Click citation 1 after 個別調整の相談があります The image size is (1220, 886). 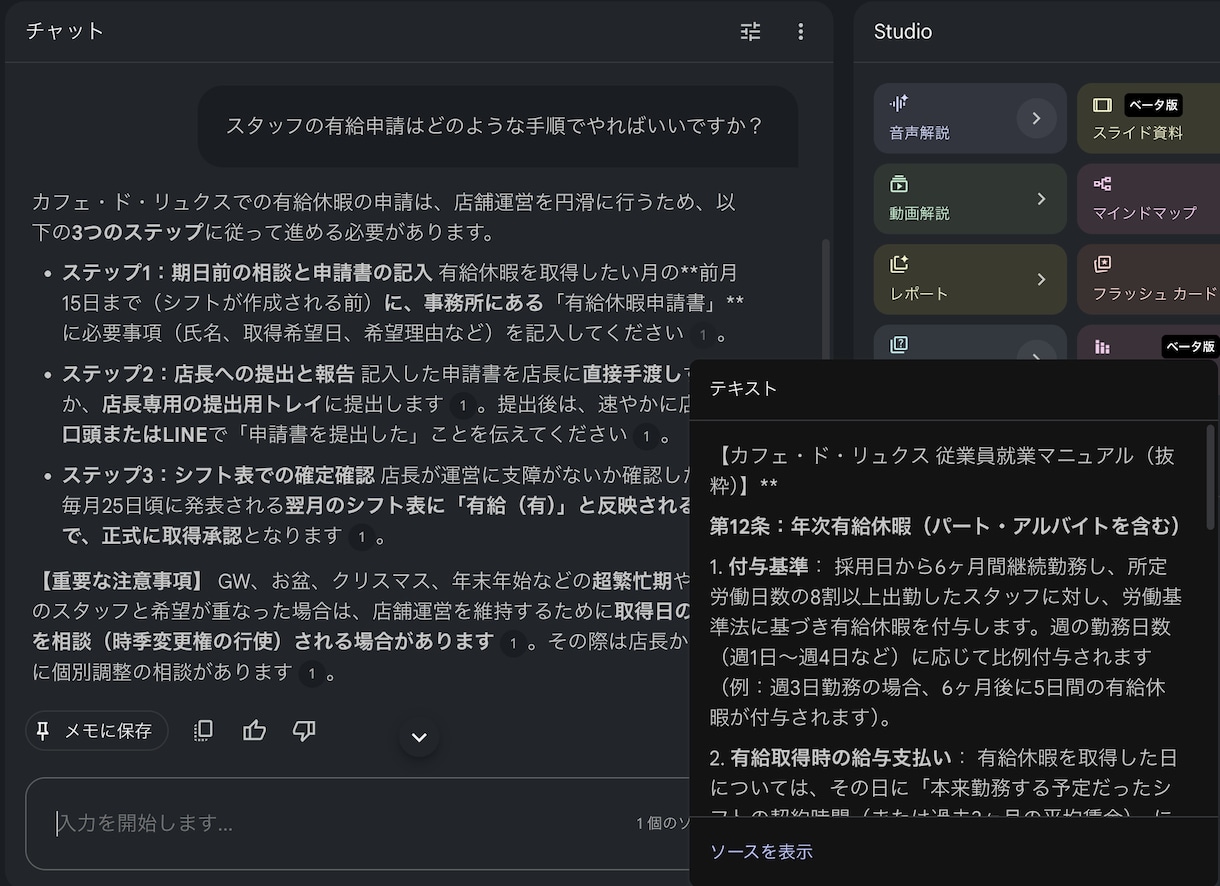pyautogui.click(x=311, y=674)
